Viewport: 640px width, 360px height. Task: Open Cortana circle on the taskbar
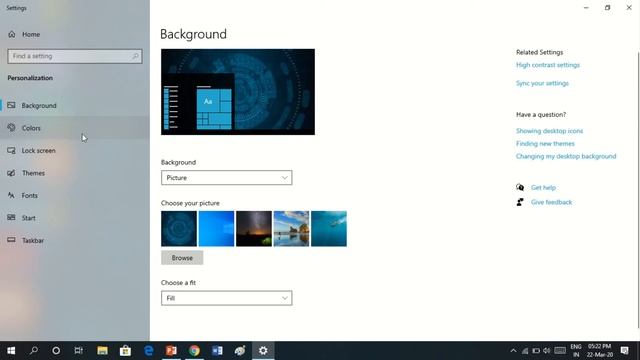(x=56, y=351)
